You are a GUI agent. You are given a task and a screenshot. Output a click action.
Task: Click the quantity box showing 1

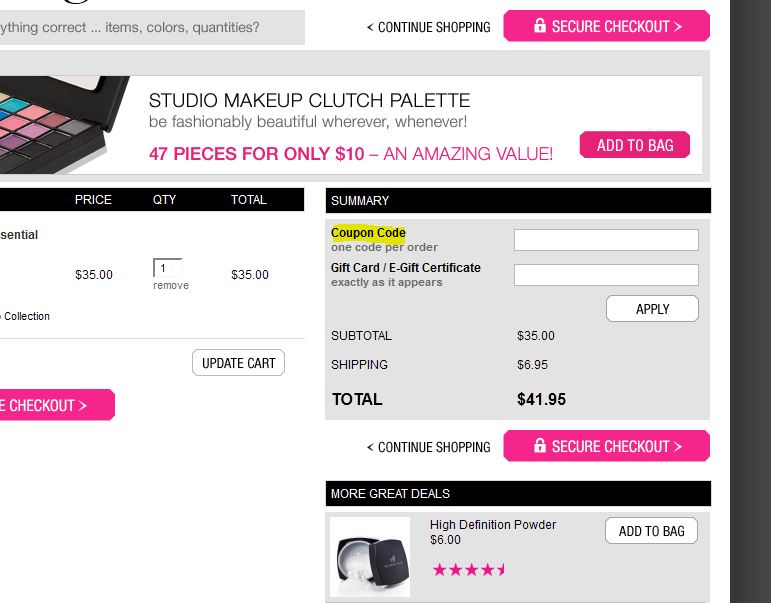[x=167, y=268]
